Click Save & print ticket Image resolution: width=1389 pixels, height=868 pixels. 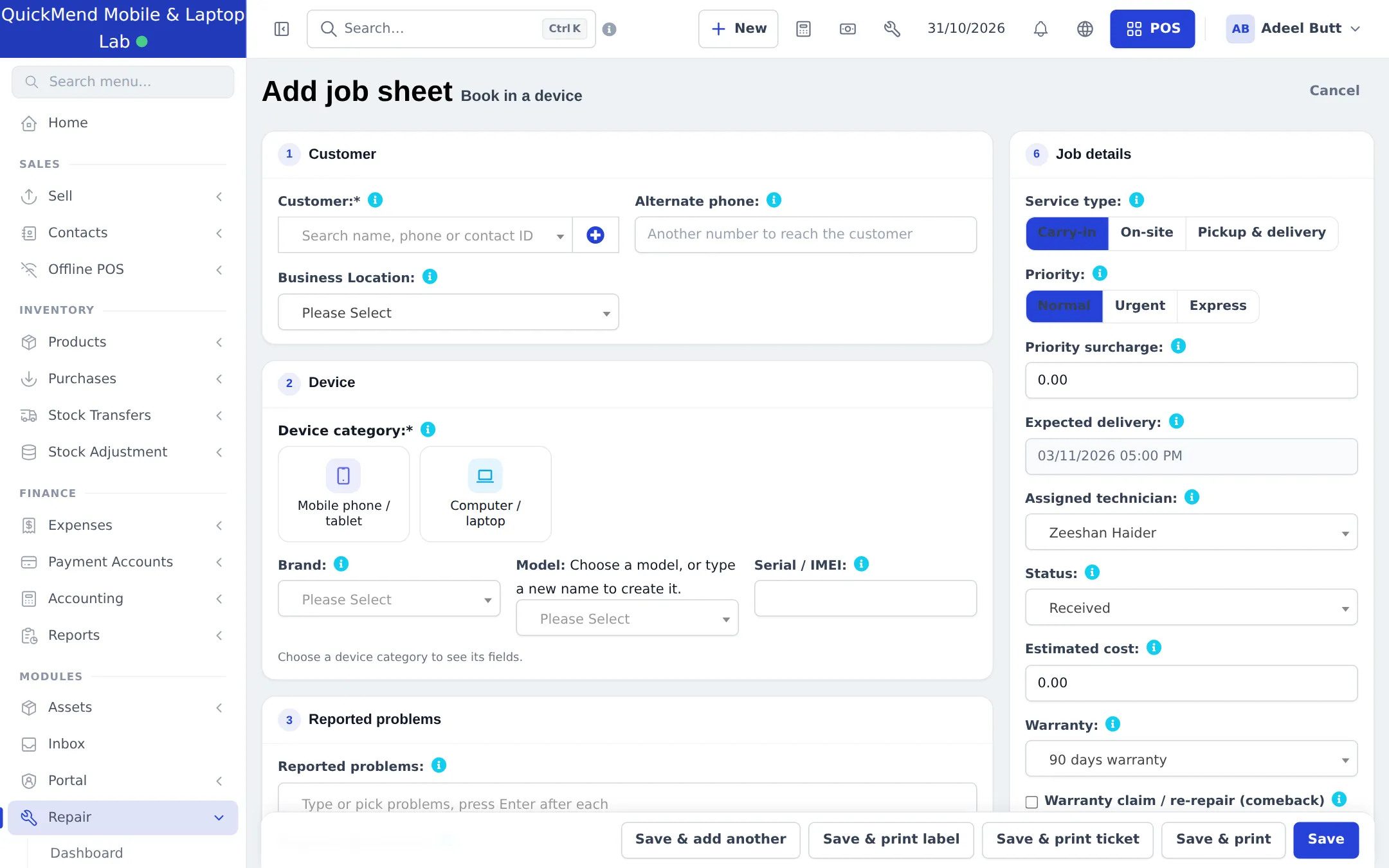click(x=1067, y=840)
